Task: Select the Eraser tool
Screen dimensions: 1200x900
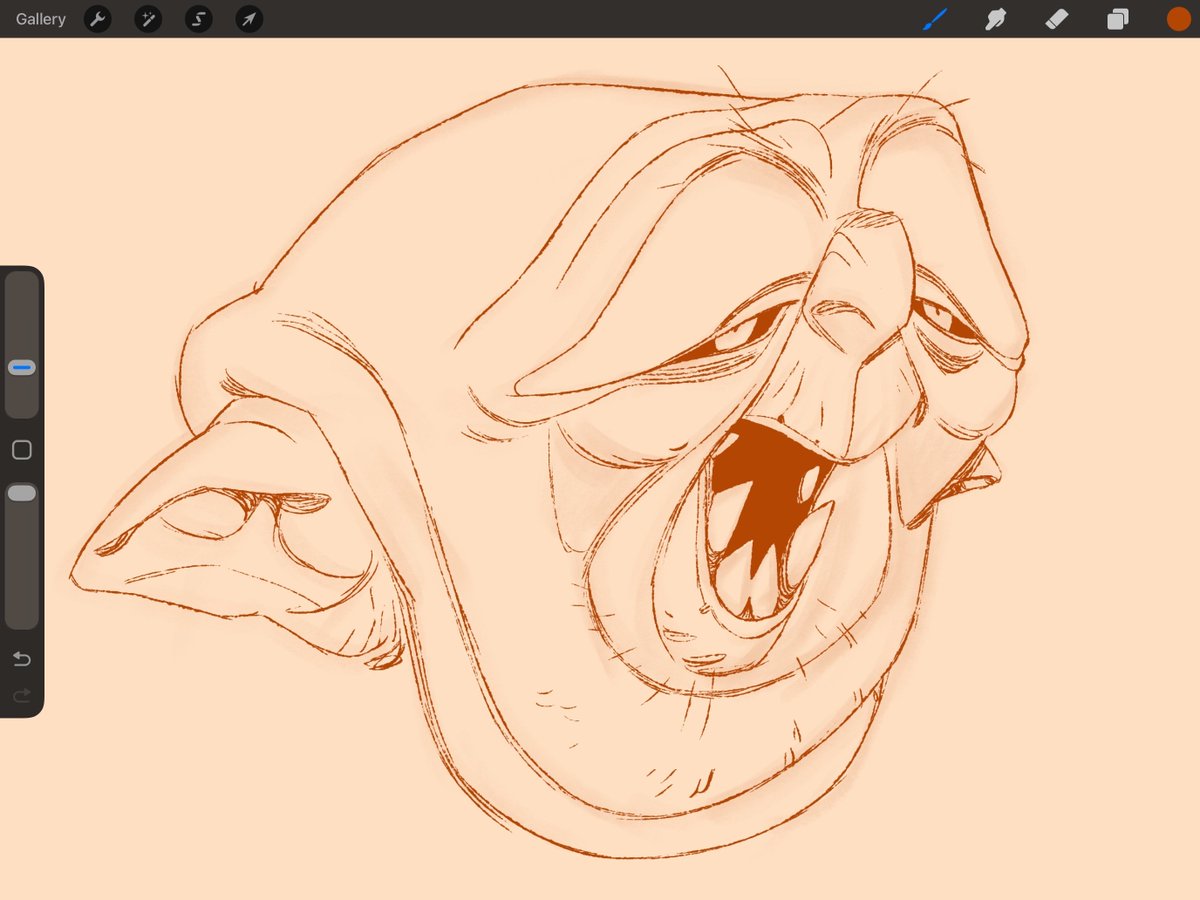Action: tap(1057, 19)
